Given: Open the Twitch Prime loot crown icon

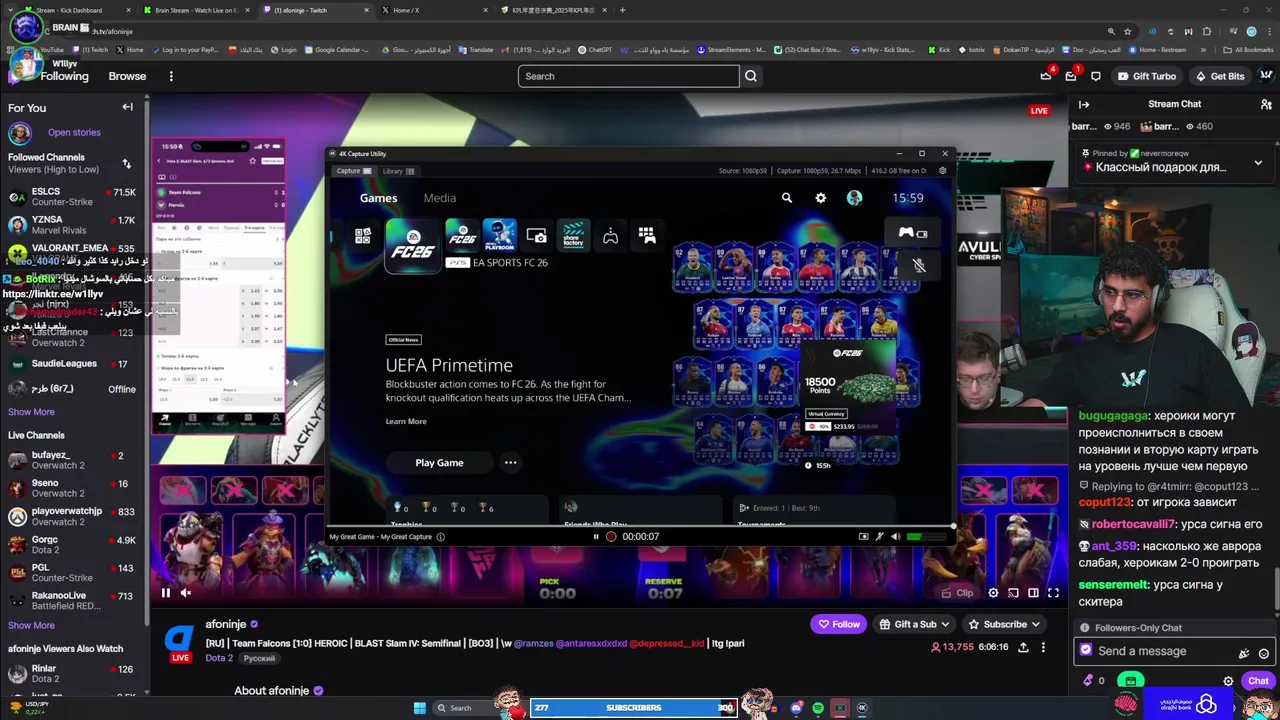Looking at the screenshot, I should pos(1046,76).
